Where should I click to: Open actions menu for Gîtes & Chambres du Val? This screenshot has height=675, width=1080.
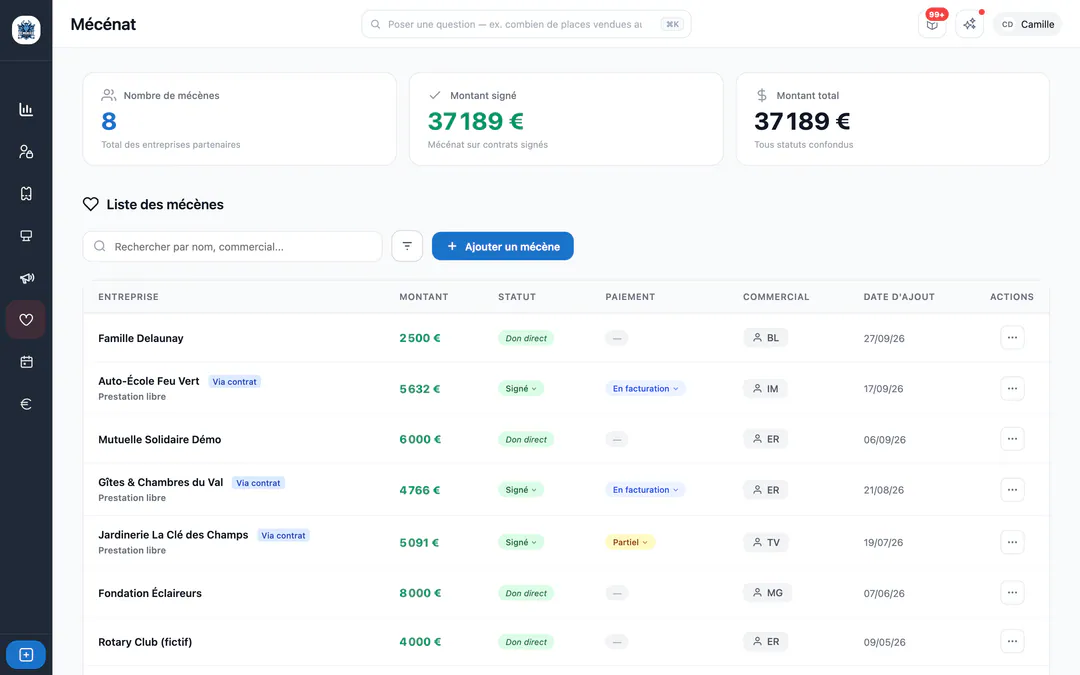click(x=1012, y=490)
